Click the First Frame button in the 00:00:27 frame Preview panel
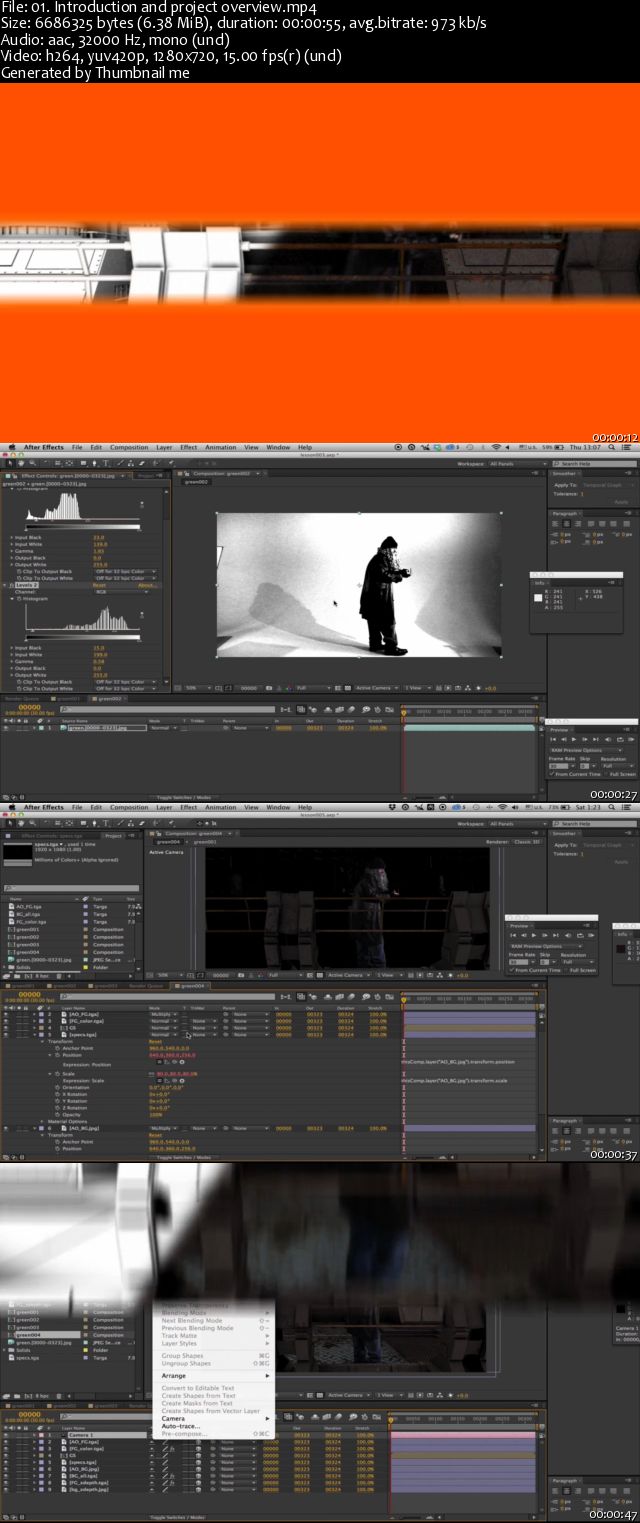 click(x=555, y=738)
